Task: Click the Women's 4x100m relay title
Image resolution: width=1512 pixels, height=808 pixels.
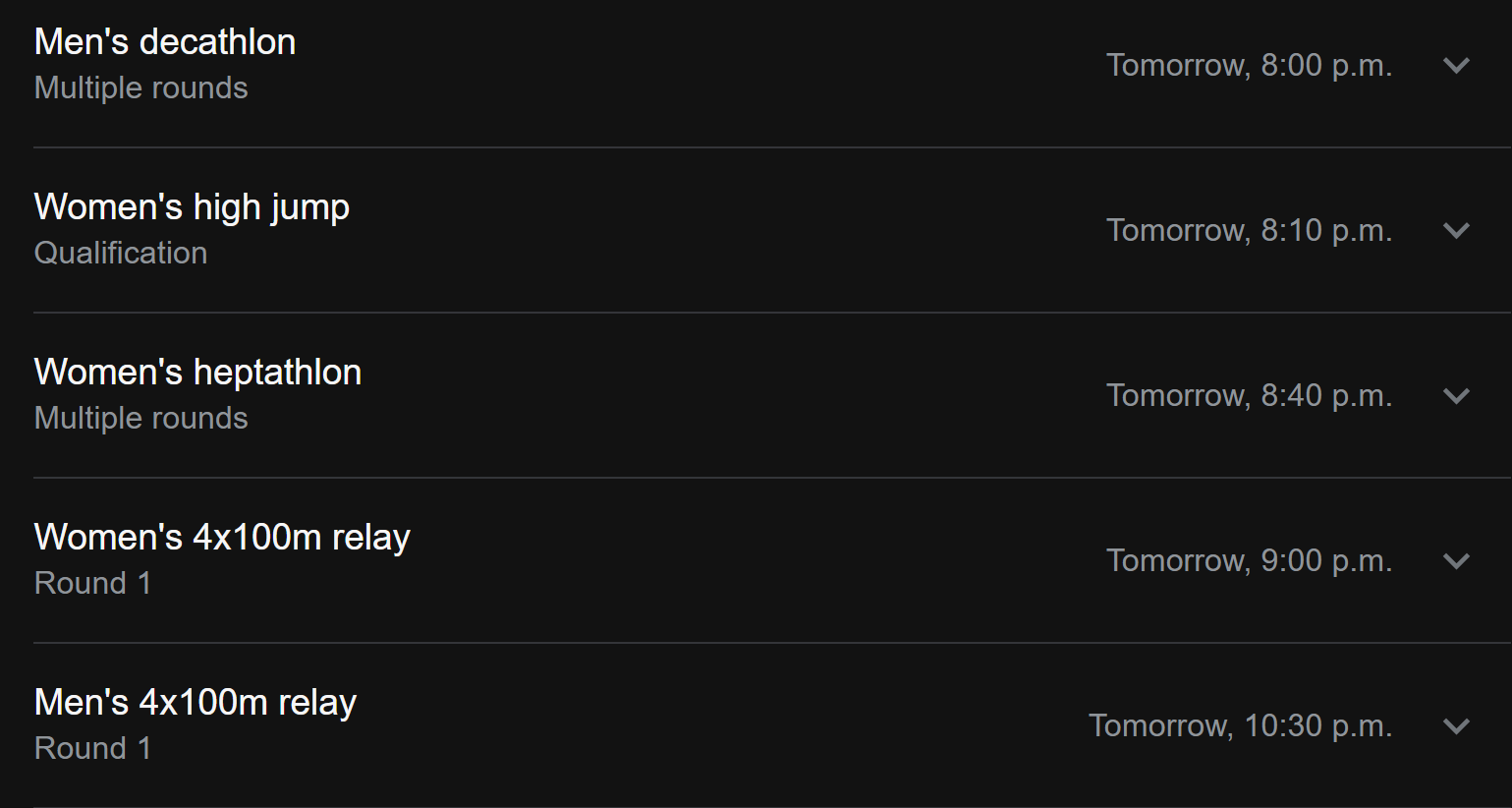Action: point(222,538)
